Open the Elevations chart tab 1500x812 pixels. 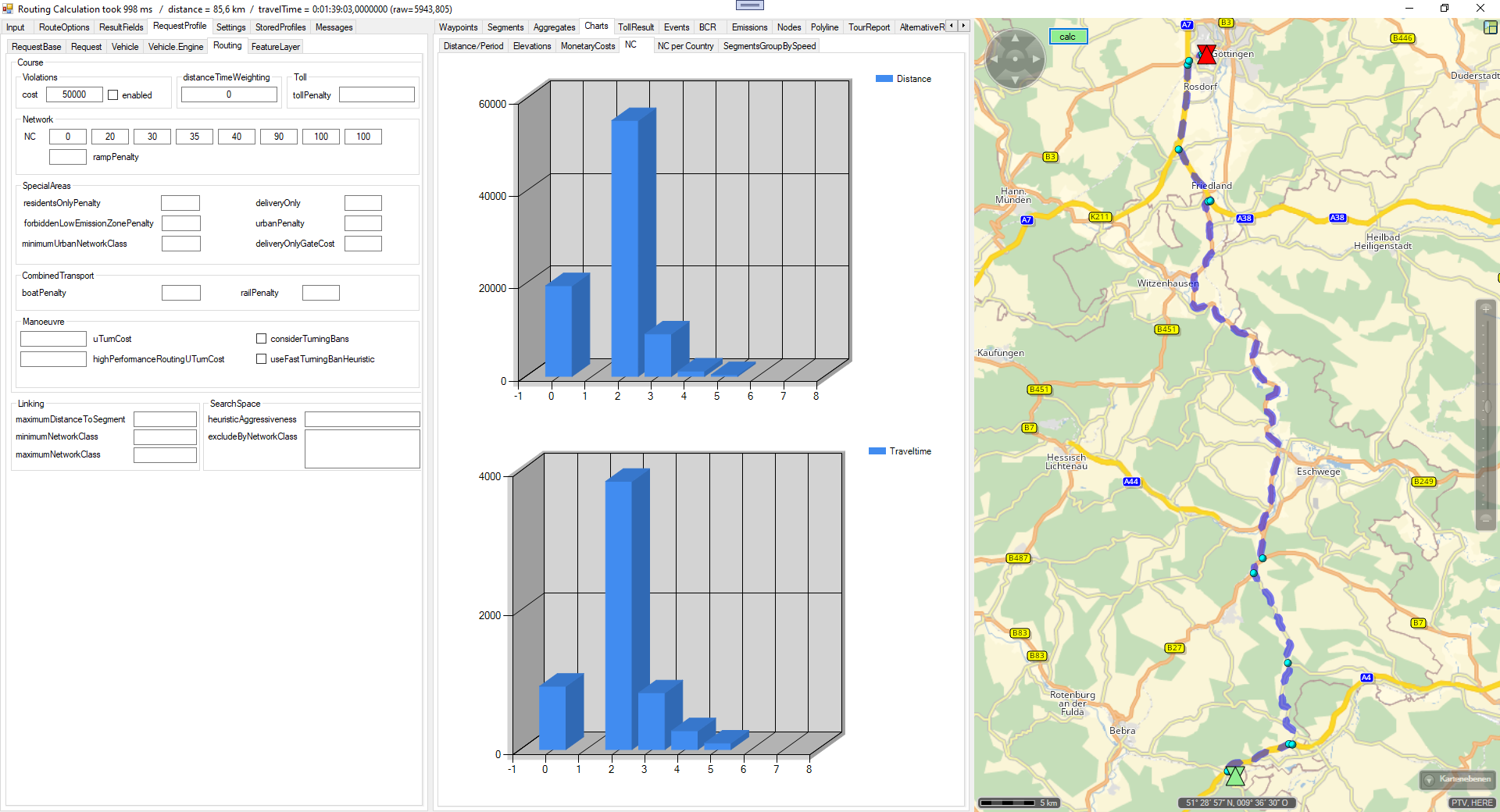[x=531, y=46]
